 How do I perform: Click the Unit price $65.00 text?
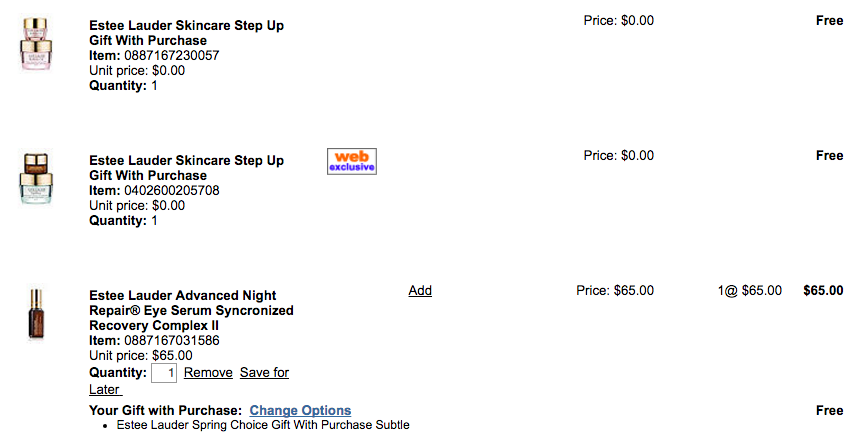pyautogui.click(x=141, y=356)
